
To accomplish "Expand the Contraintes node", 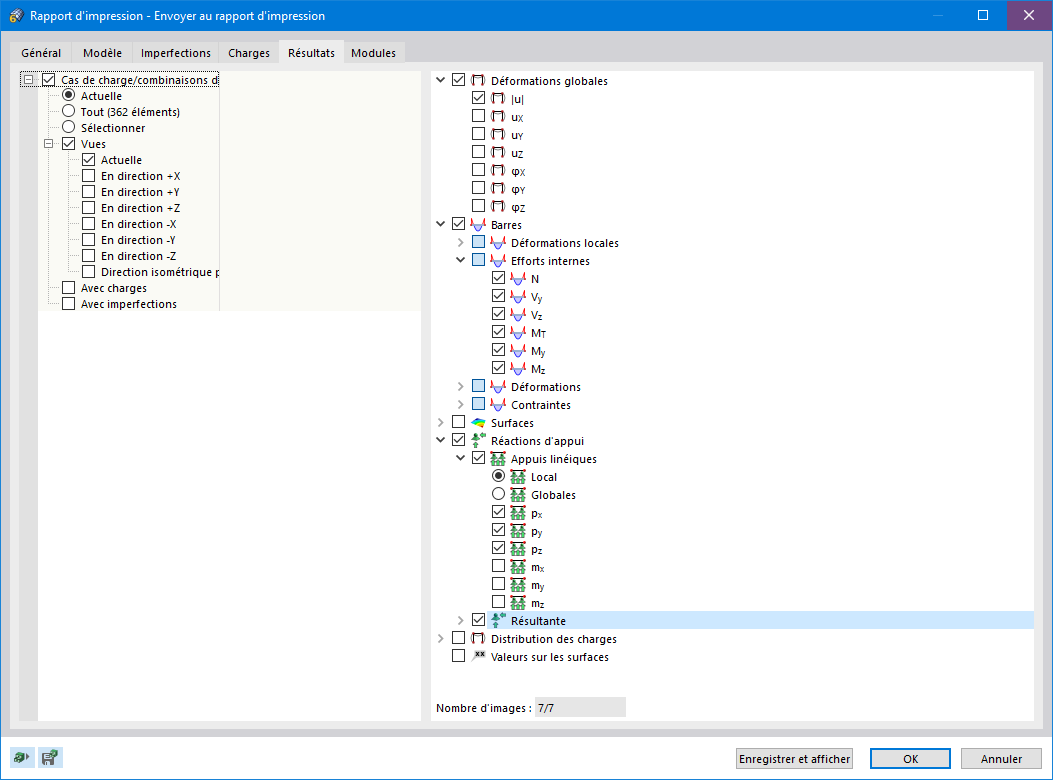I will (x=461, y=404).
